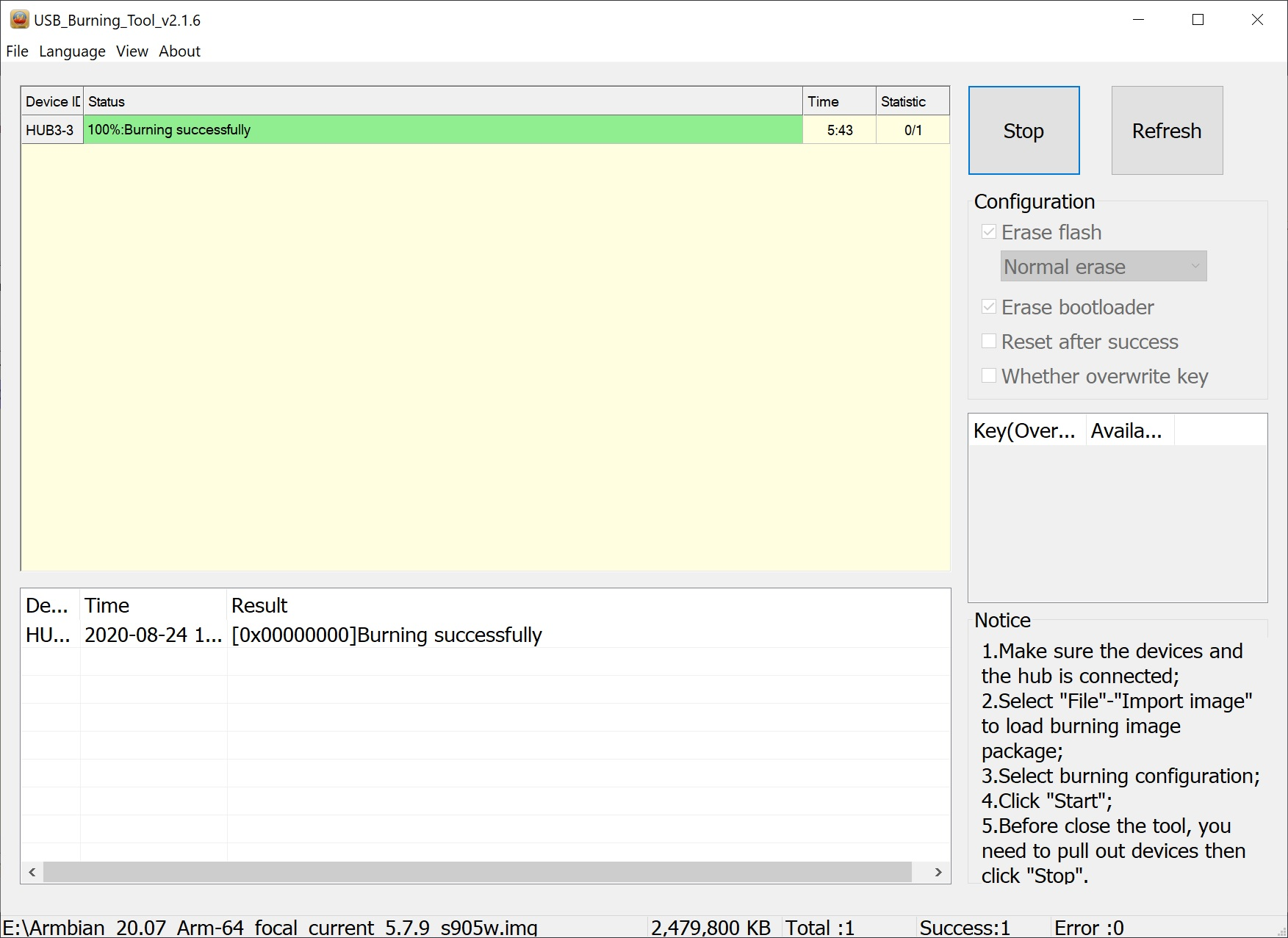Screen dimensions: 1288x938
Task: Click the USB Burning Tool application icon
Action: click(x=18, y=20)
